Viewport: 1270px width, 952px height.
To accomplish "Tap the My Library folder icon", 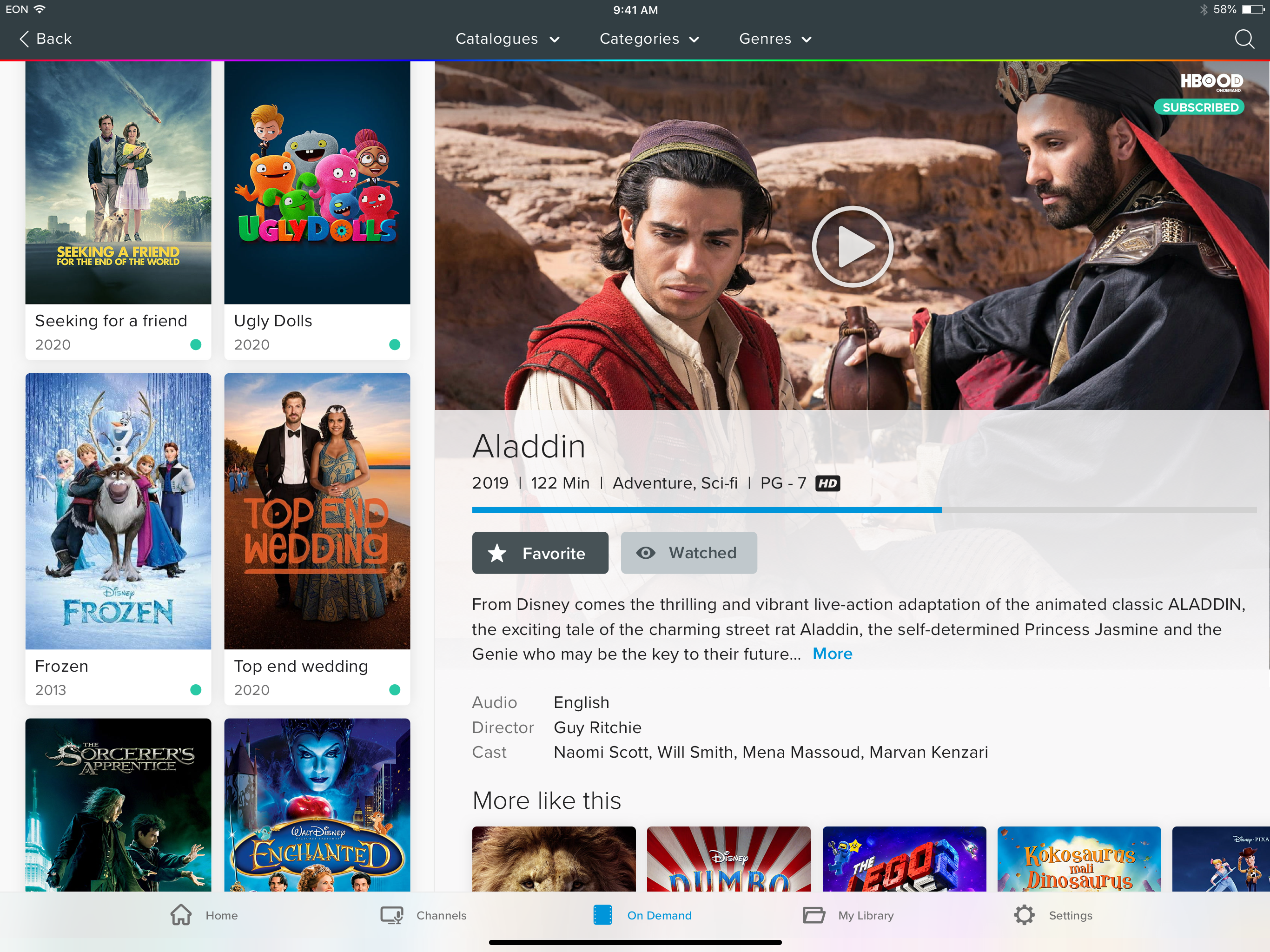I will [814, 915].
